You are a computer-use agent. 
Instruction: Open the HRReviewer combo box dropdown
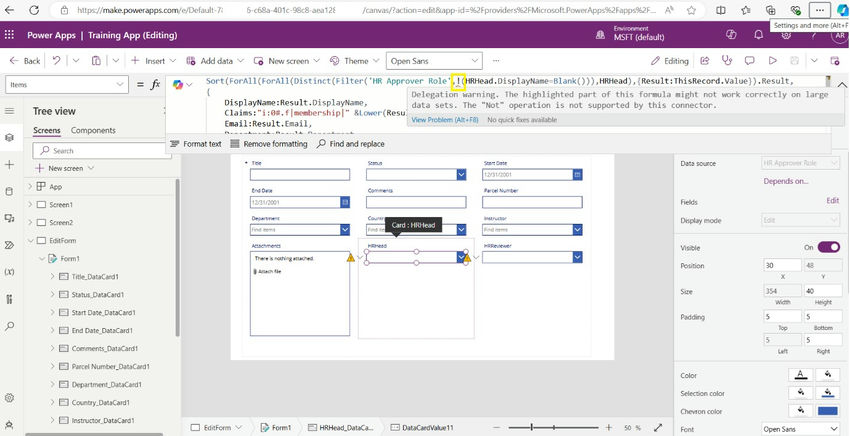(x=577, y=257)
